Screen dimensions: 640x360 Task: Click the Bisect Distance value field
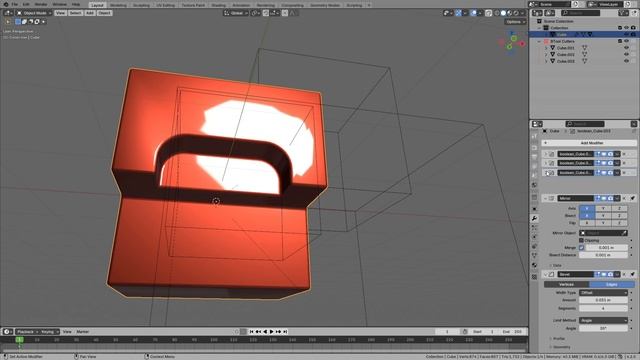click(603, 255)
